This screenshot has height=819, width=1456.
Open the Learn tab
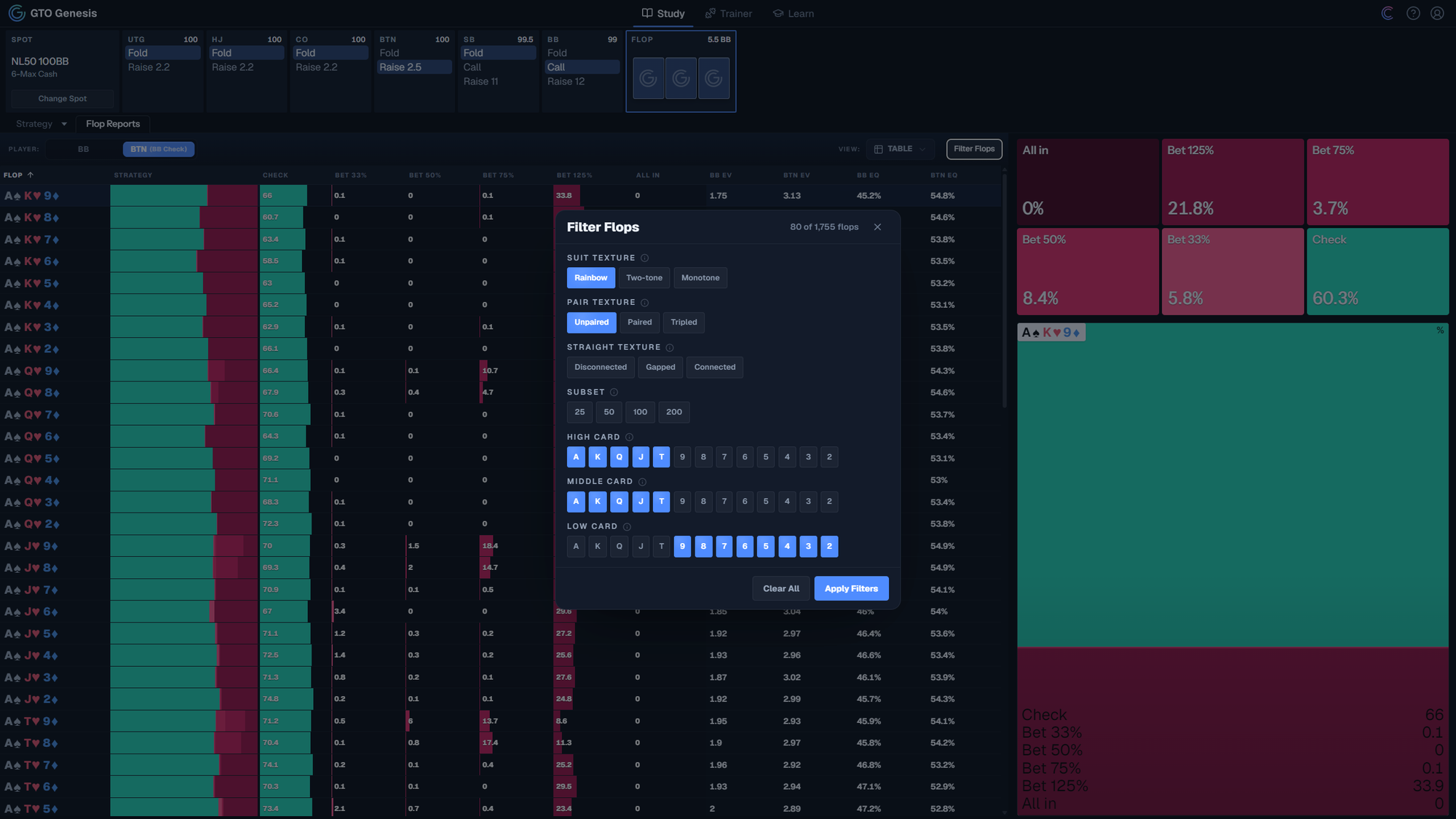(x=794, y=13)
